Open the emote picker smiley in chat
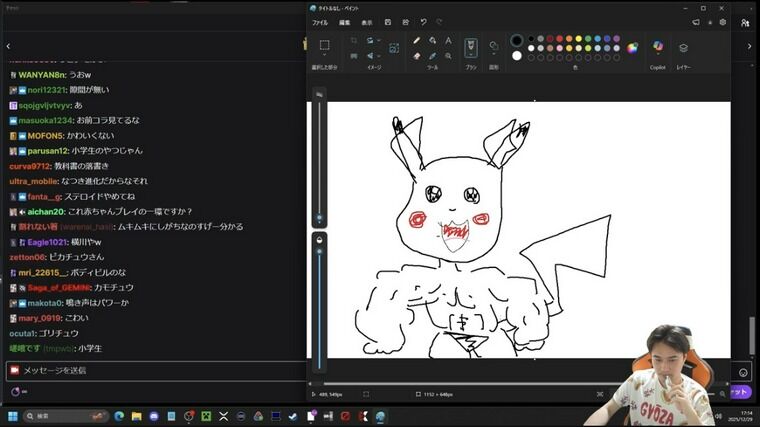760x427 pixels. (743, 372)
